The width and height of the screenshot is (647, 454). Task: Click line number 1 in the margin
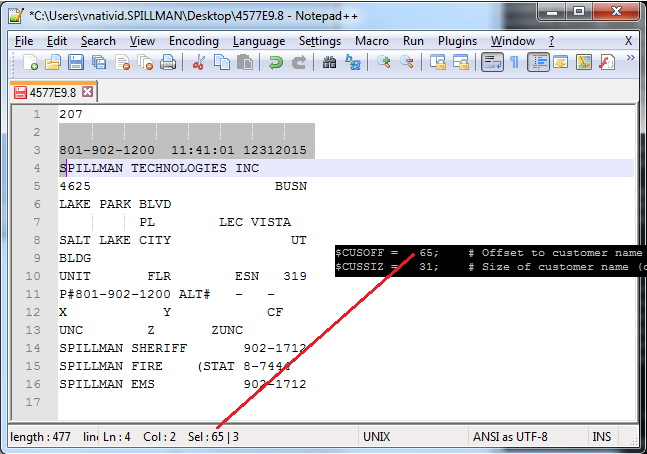tap(37, 114)
